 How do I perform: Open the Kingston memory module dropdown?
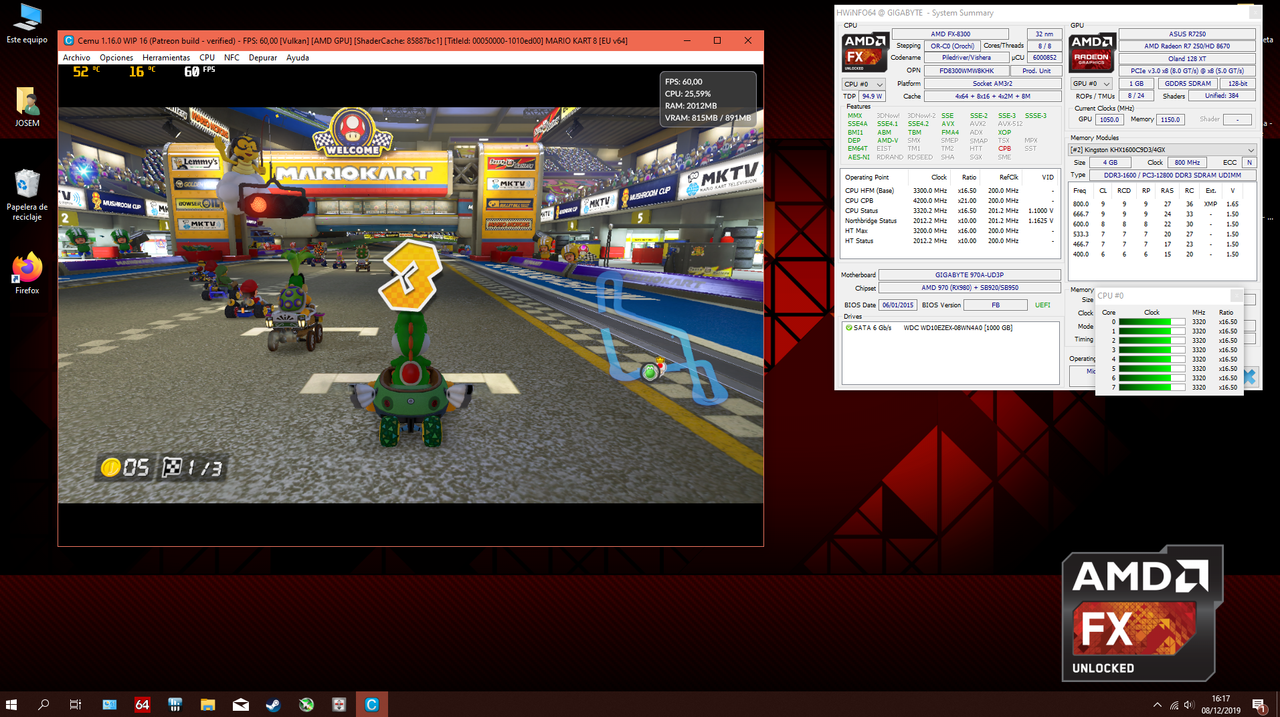tap(1163, 149)
